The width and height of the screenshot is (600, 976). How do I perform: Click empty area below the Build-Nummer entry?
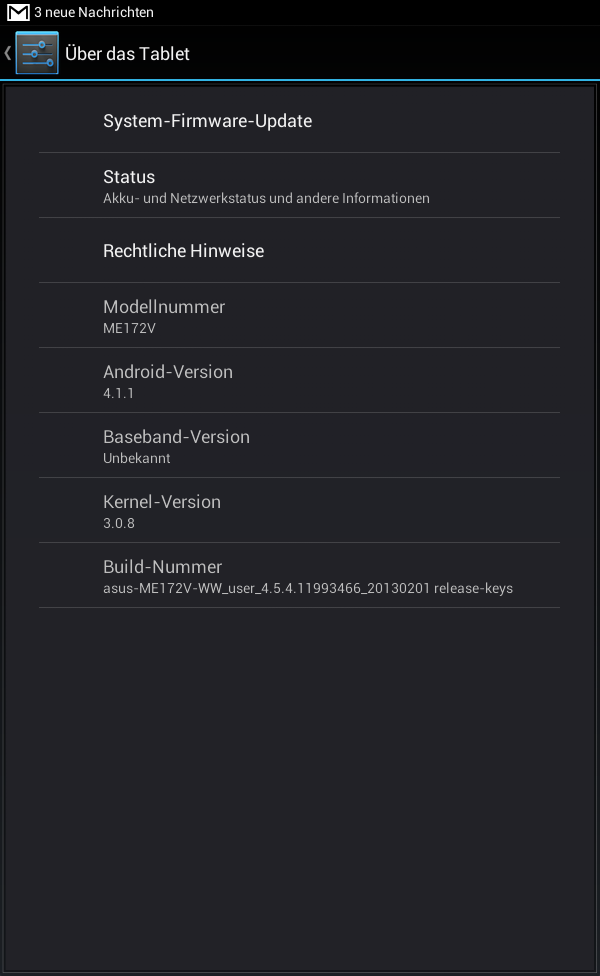click(x=300, y=780)
